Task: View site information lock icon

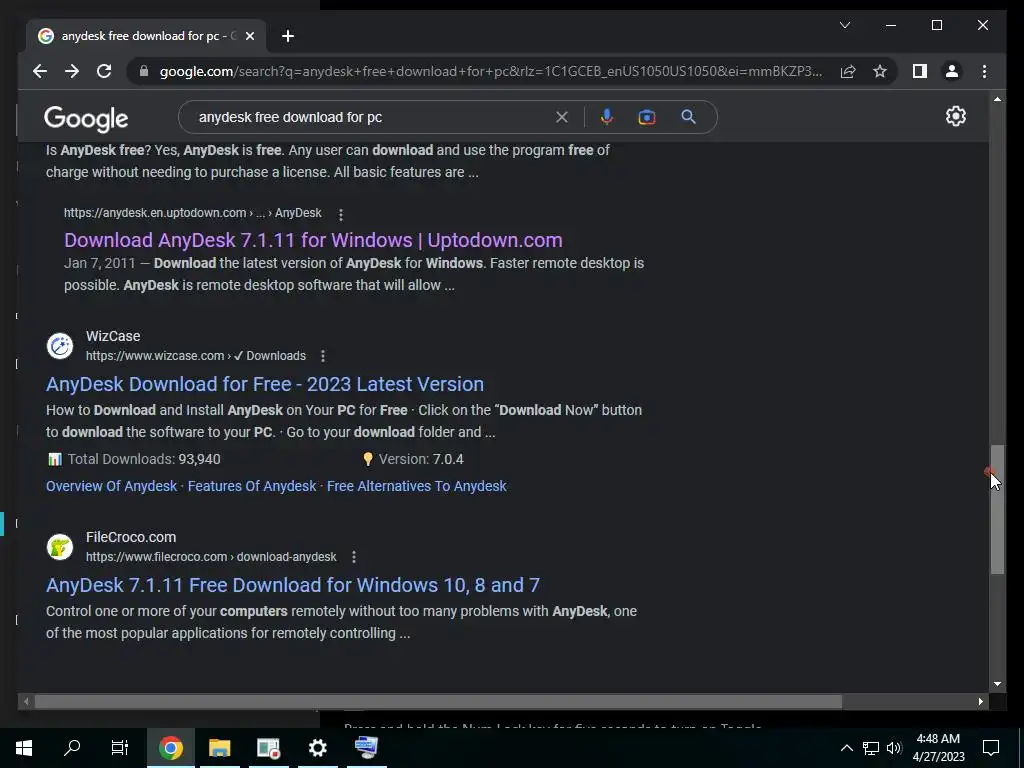Action: [144, 71]
